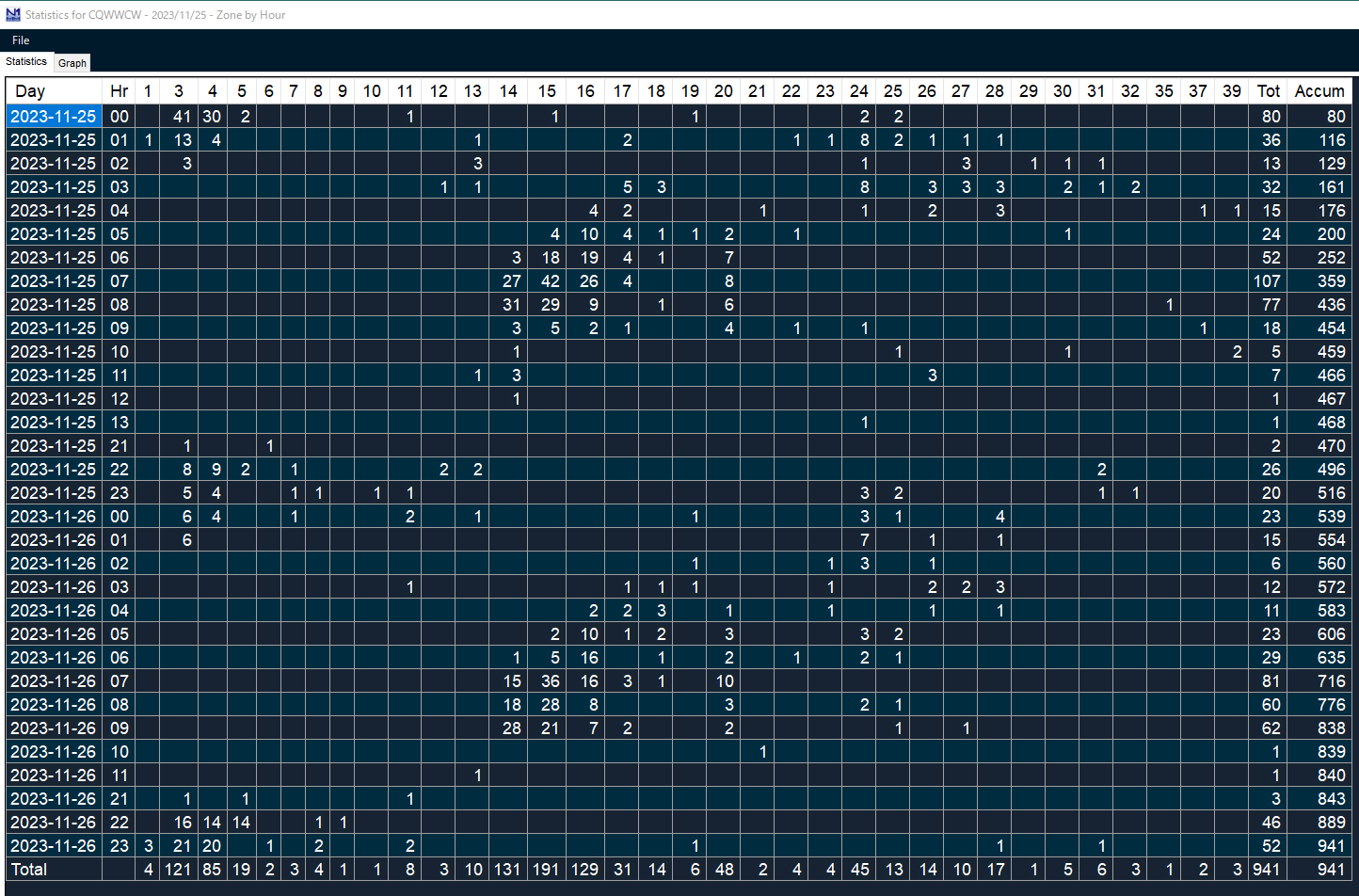Click zone 15 header

(547, 91)
